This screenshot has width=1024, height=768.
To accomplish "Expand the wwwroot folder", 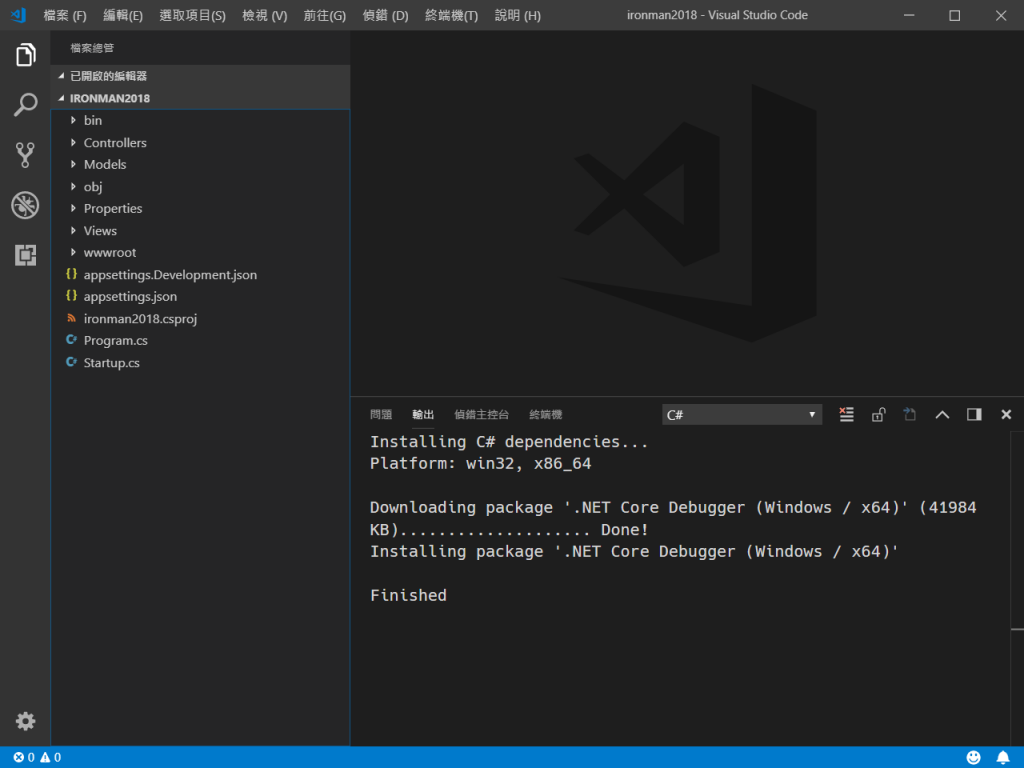I will 200,253.
